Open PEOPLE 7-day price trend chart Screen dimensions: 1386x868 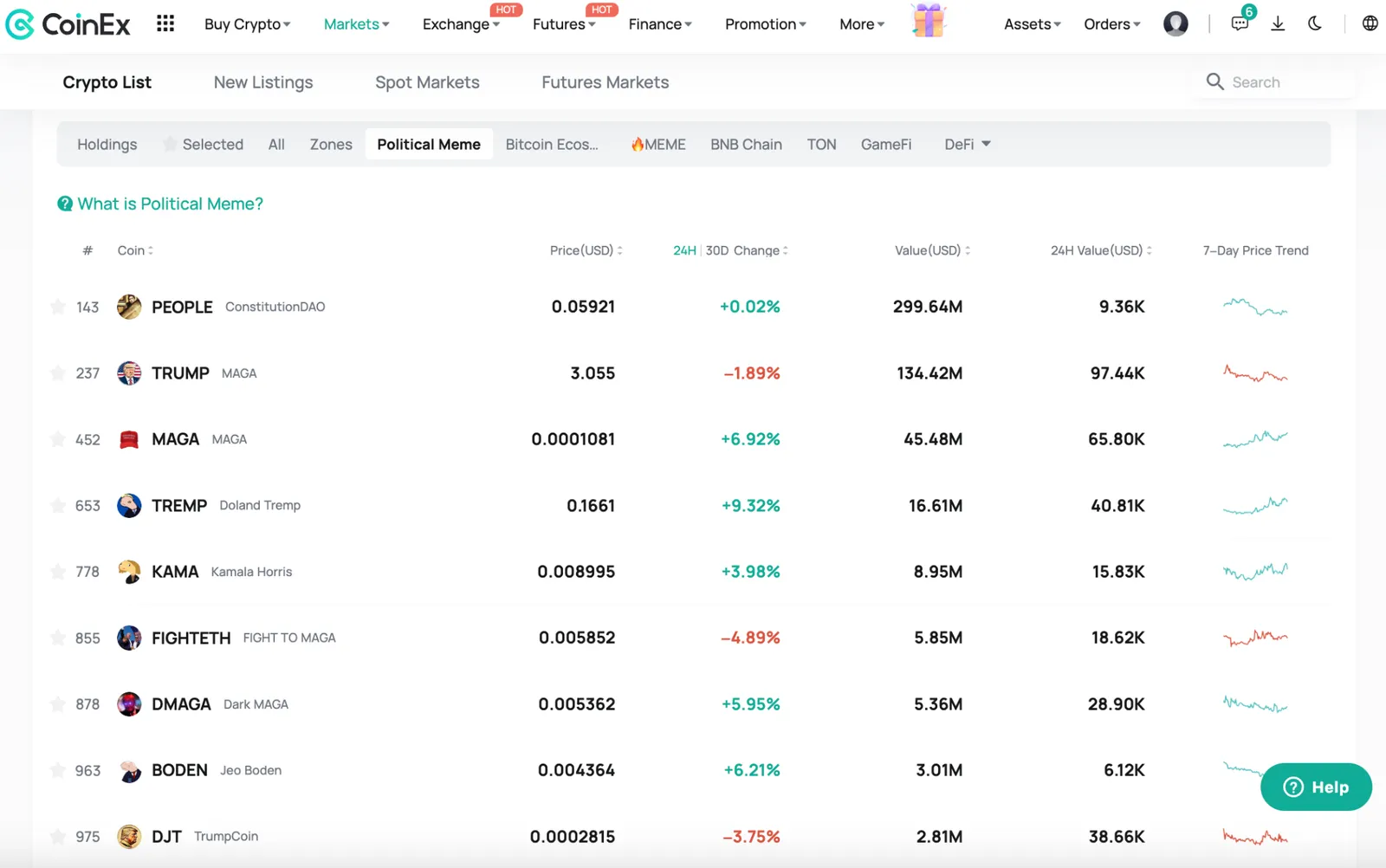coord(1255,307)
